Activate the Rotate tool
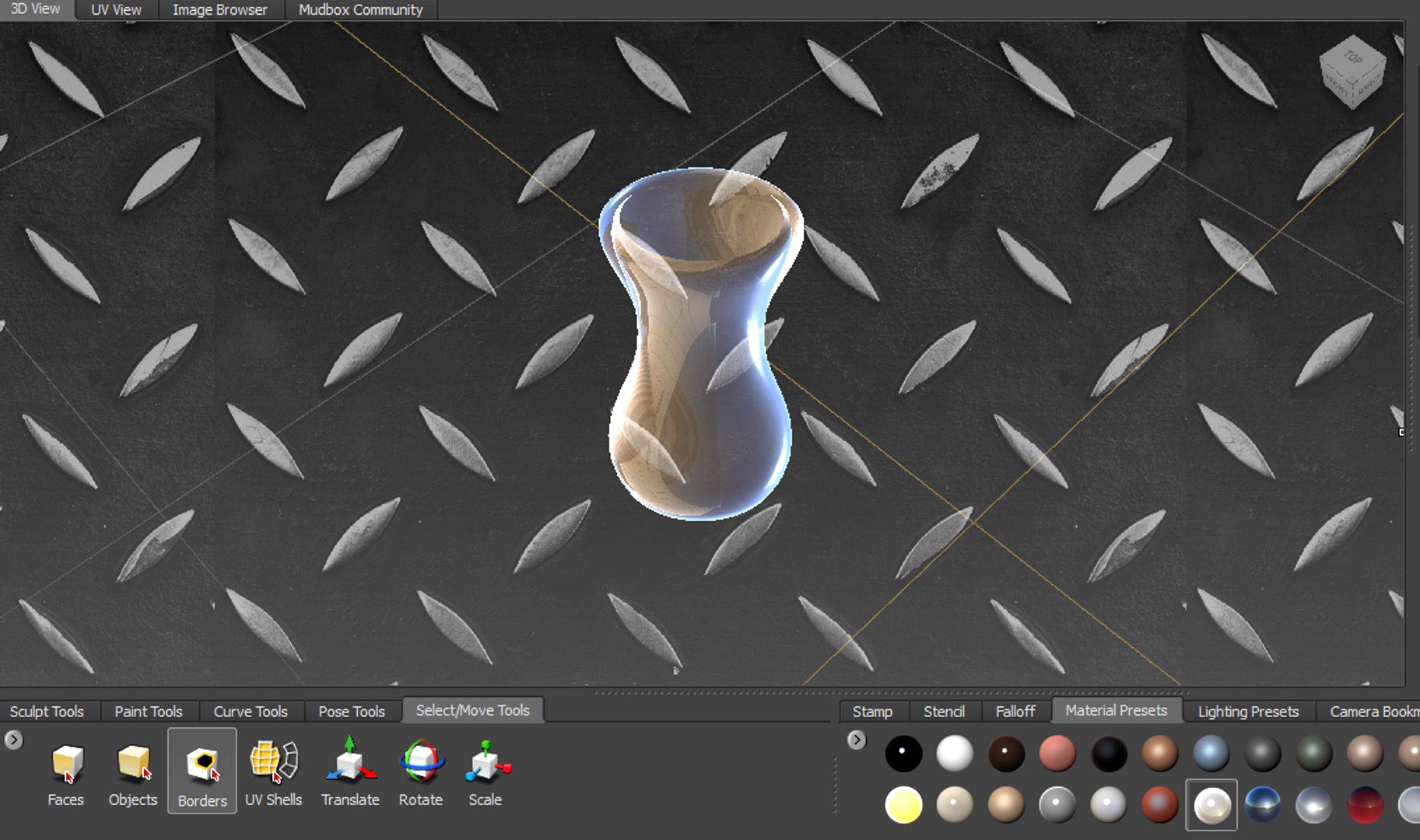 pyautogui.click(x=421, y=772)
